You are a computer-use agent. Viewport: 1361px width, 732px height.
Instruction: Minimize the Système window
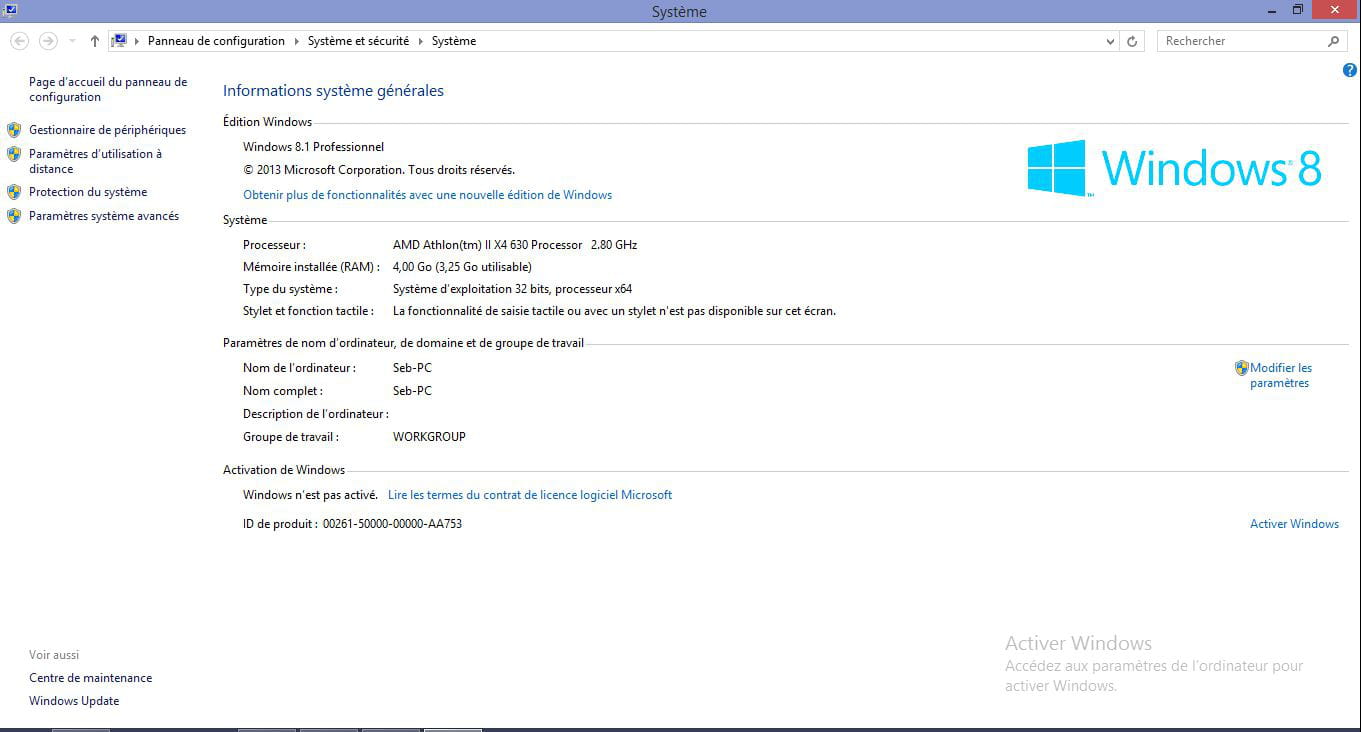[1271, 10]
